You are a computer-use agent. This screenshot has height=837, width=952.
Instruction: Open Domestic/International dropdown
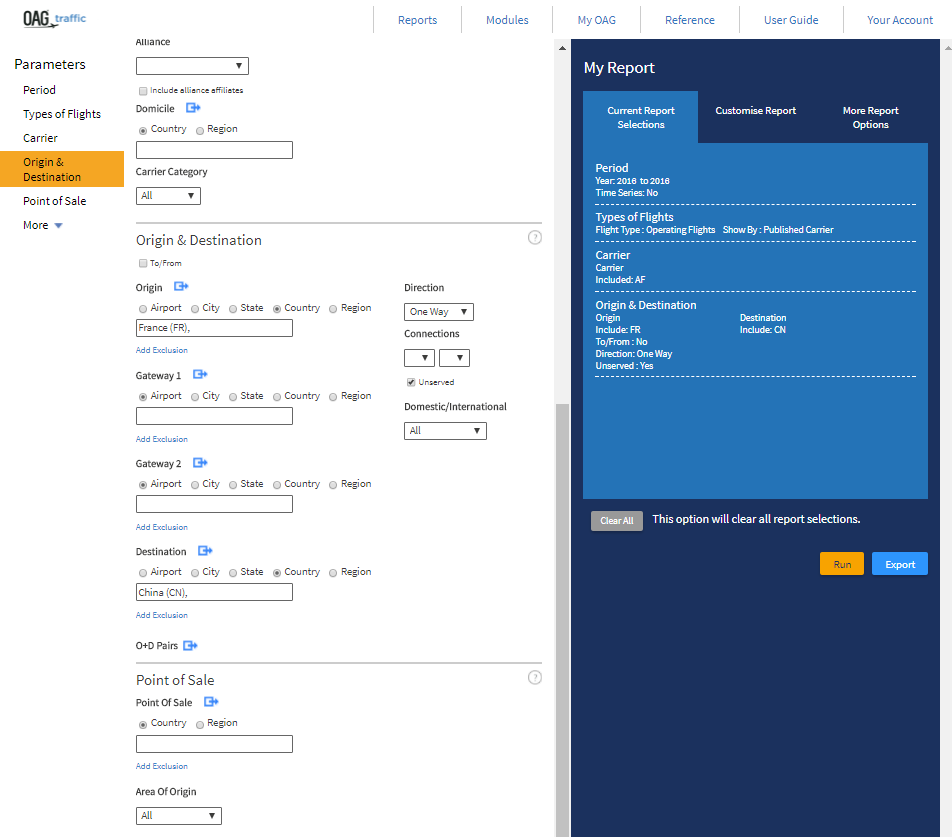coord(445,431)
